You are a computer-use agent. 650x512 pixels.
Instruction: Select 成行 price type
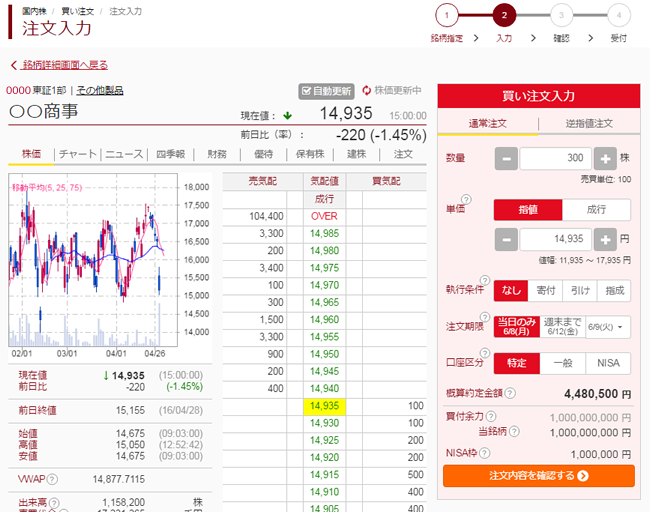tap(596, 210)
